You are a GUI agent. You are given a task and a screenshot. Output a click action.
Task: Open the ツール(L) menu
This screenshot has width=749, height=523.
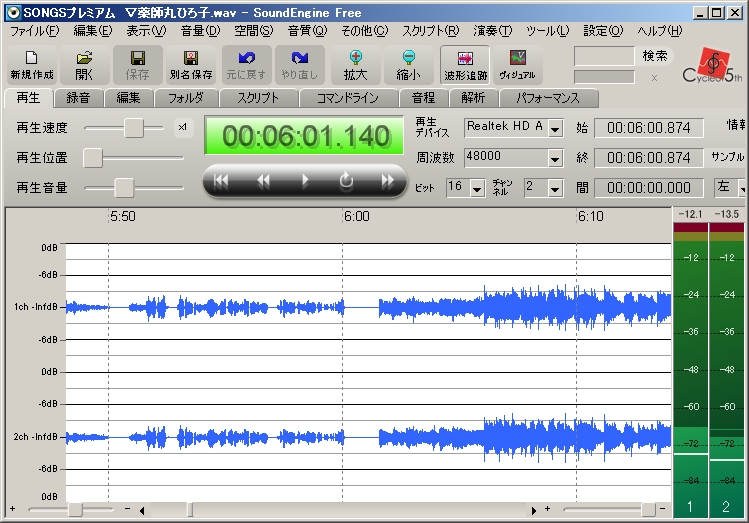tap(547, 31)
